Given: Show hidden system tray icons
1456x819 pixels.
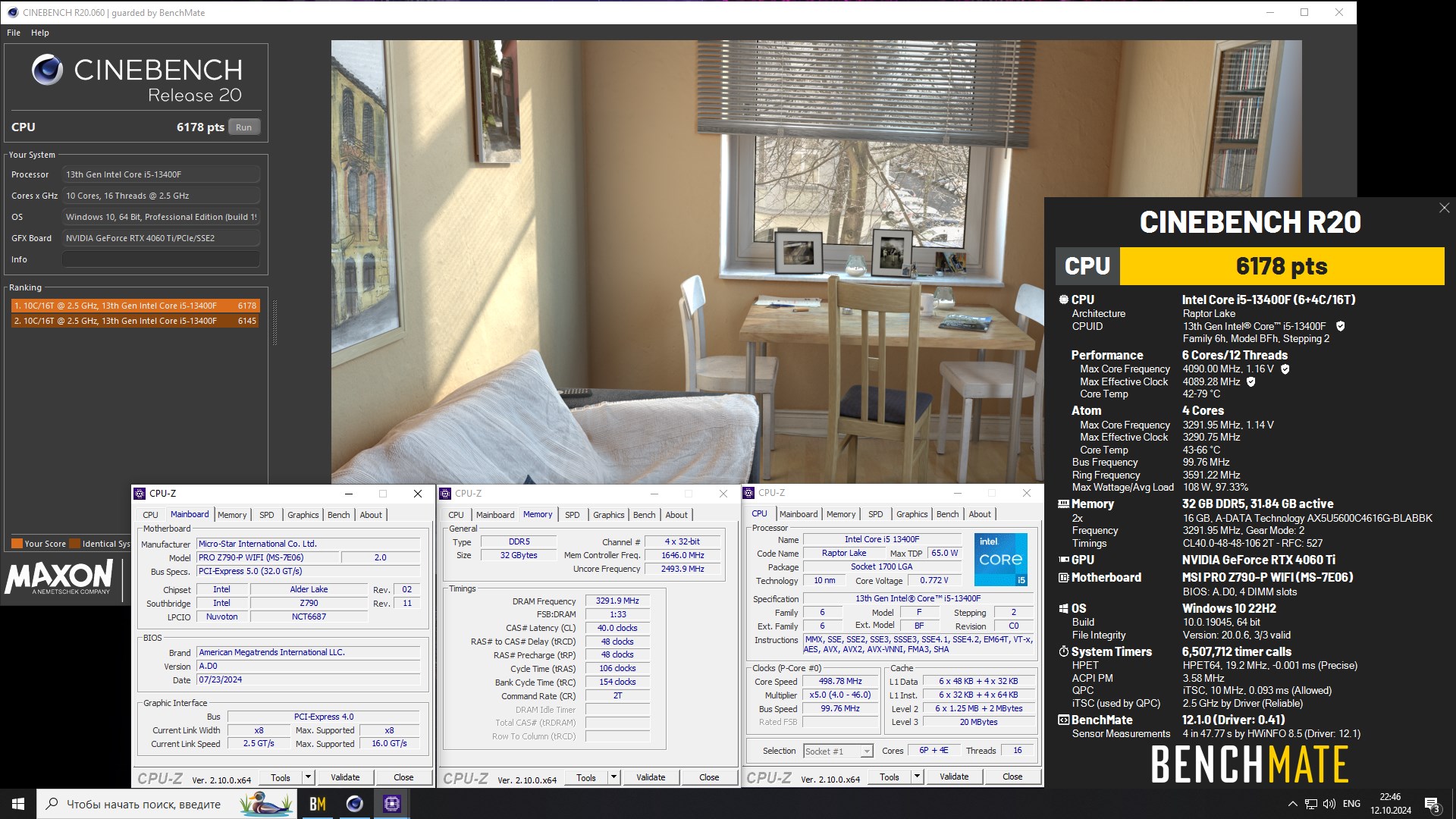Looking at the screenshot, I should point(1292,804).
